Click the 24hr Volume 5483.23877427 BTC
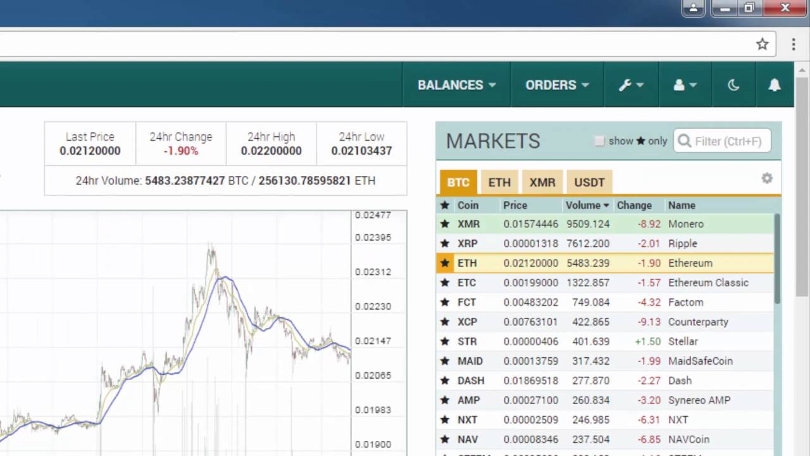Viewport: 810px width, 456px height. pyautogui.click(x=197, y=181)
